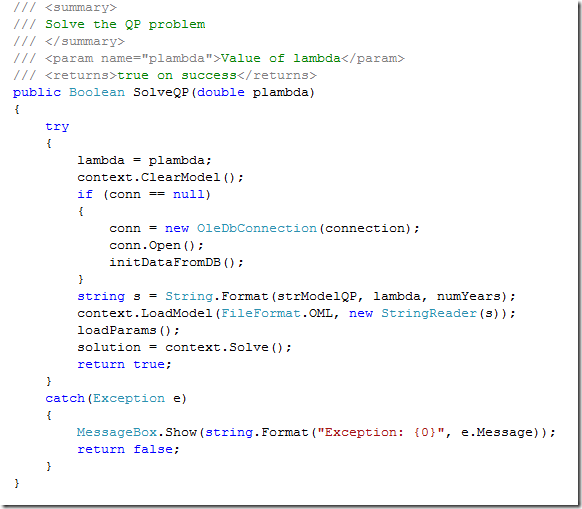Click the Boolean return type keyword
The image size is (582, 509).
(x=97, y=92)
